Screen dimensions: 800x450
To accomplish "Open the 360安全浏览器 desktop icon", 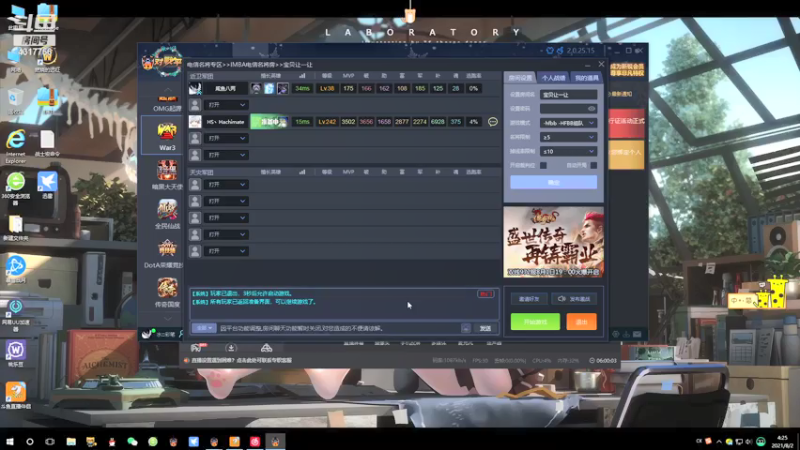I will click(15, 188).
